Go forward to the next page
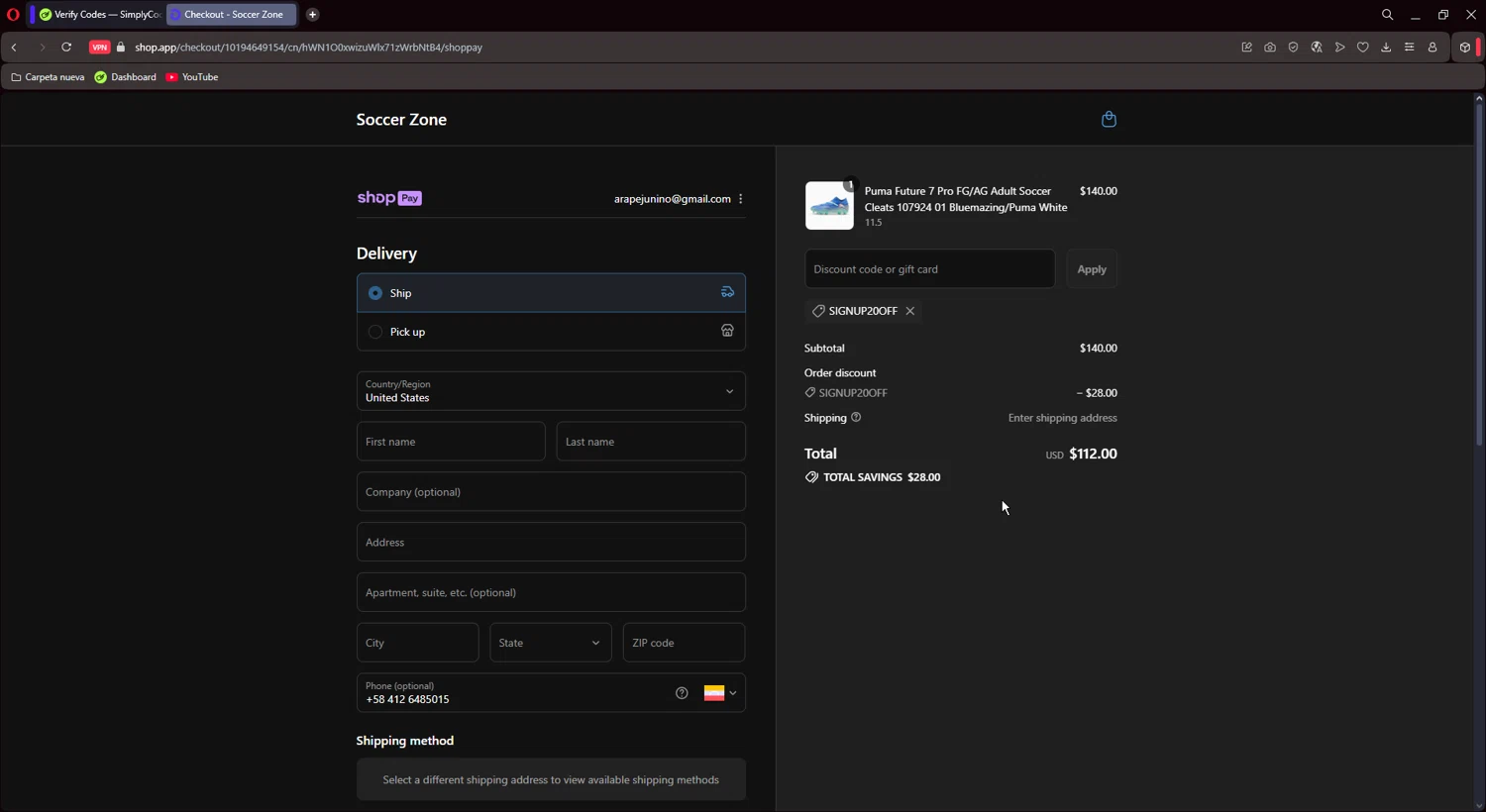The image size is (1486, 812). coord(42,48)
